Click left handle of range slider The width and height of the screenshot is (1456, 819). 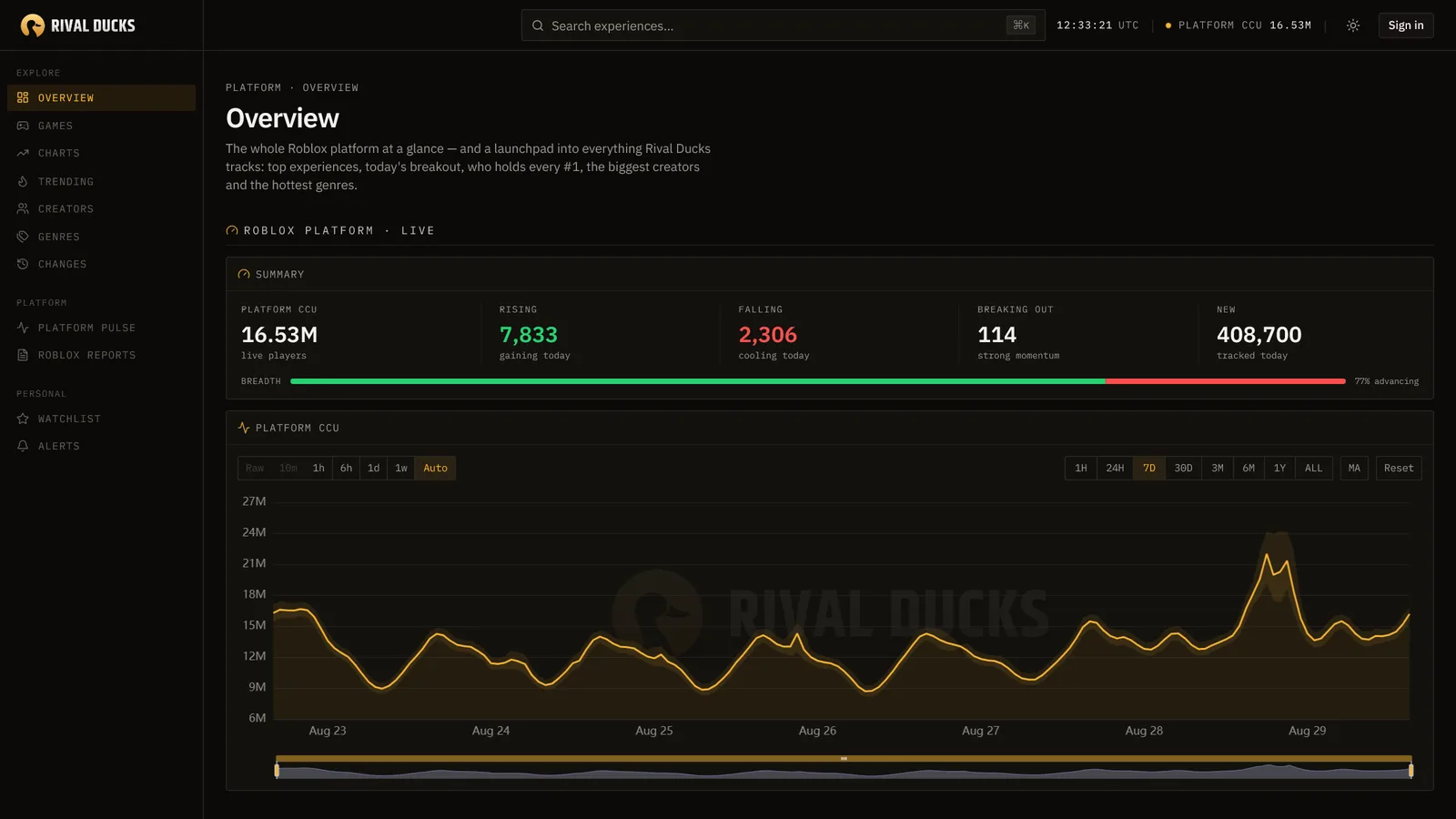click(x=277, y=771)
